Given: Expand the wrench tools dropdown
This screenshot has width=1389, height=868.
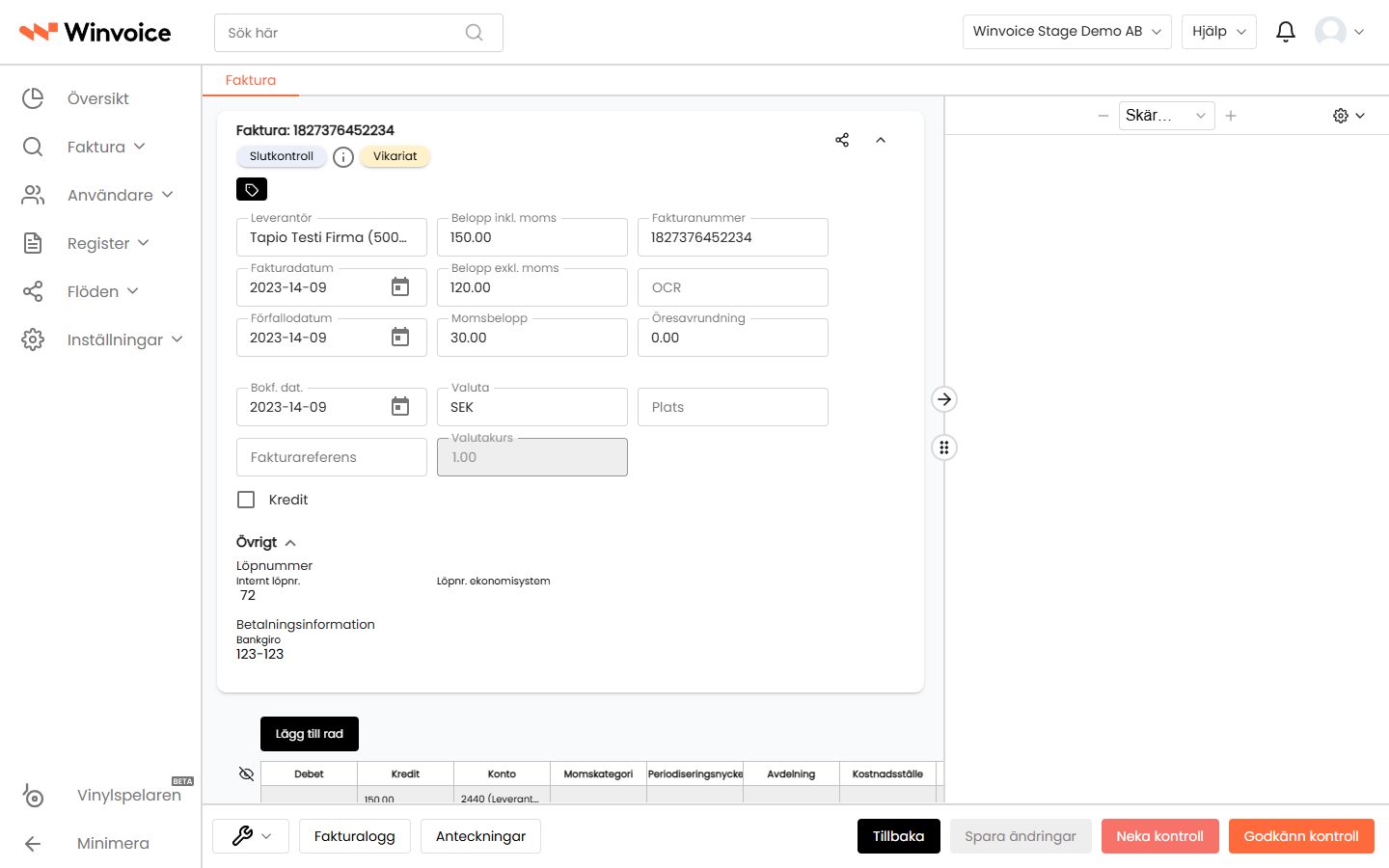Looking at the screenshot, I should click(x=253, y=836).
